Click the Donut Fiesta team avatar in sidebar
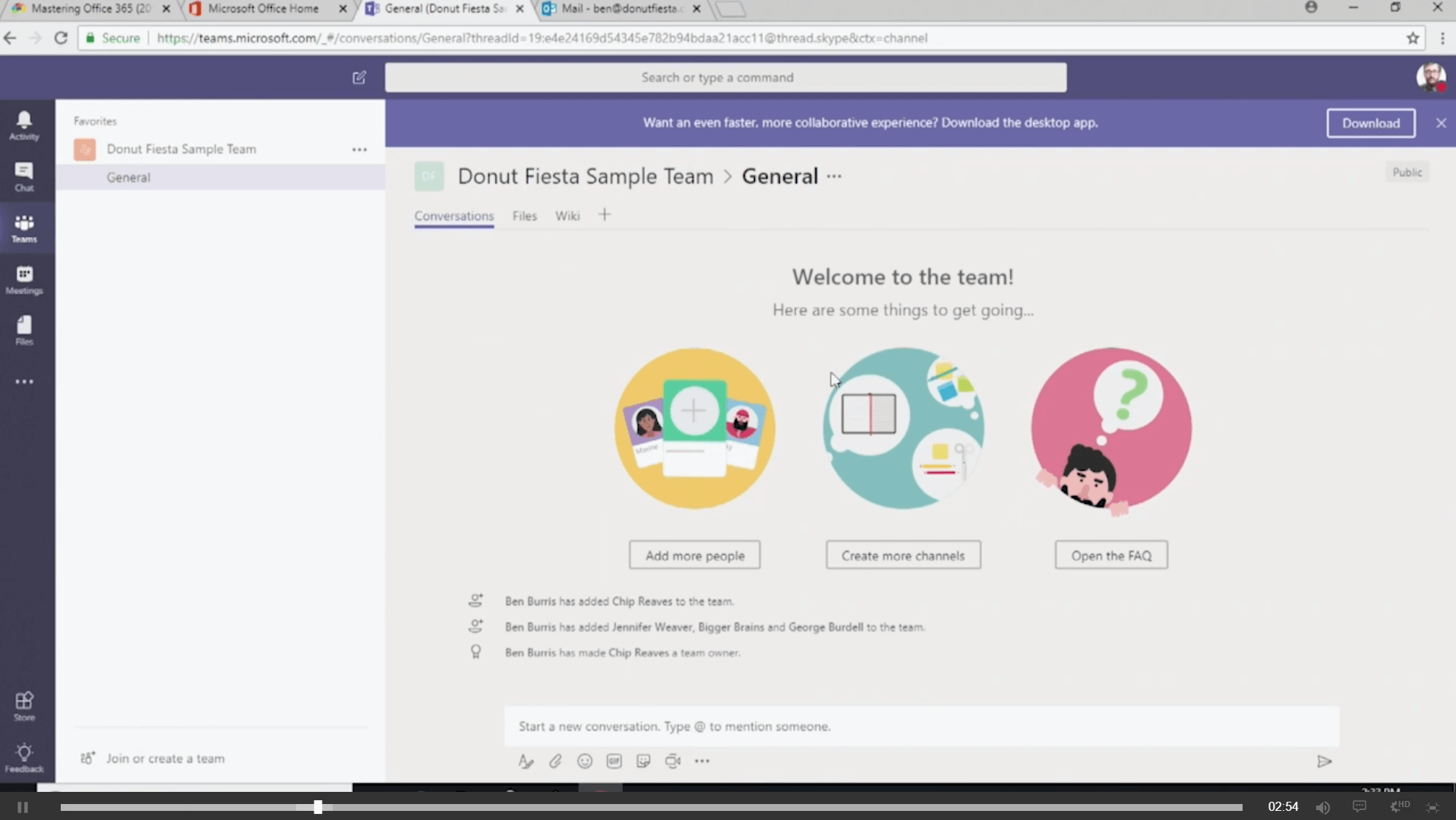This screenshot has height=820, width=1456. tap(85, 149)
